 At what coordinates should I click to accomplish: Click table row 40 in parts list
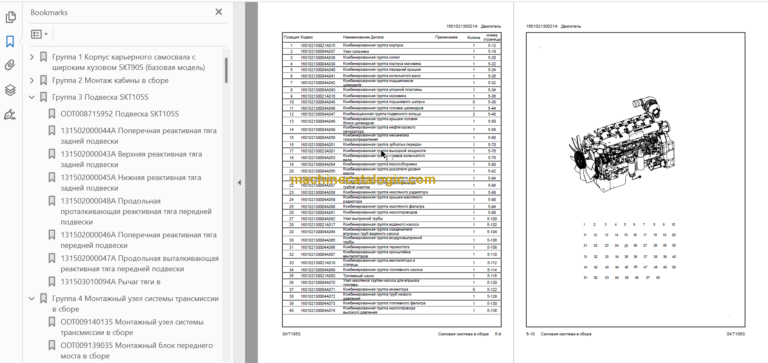coord(391,311)
